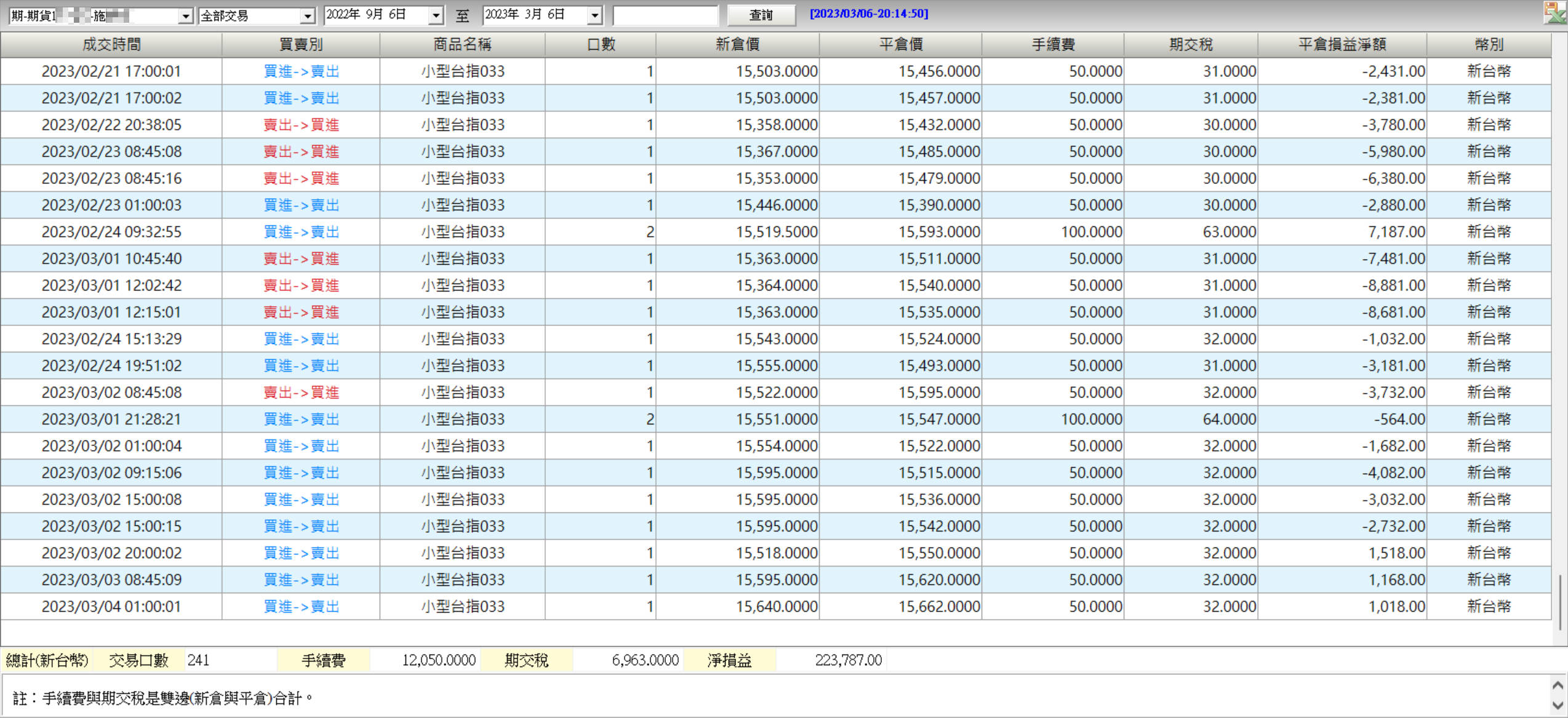Select the row dated 2023/02/24 19:51:02
1568x718 pixels.
coord(775,365)
